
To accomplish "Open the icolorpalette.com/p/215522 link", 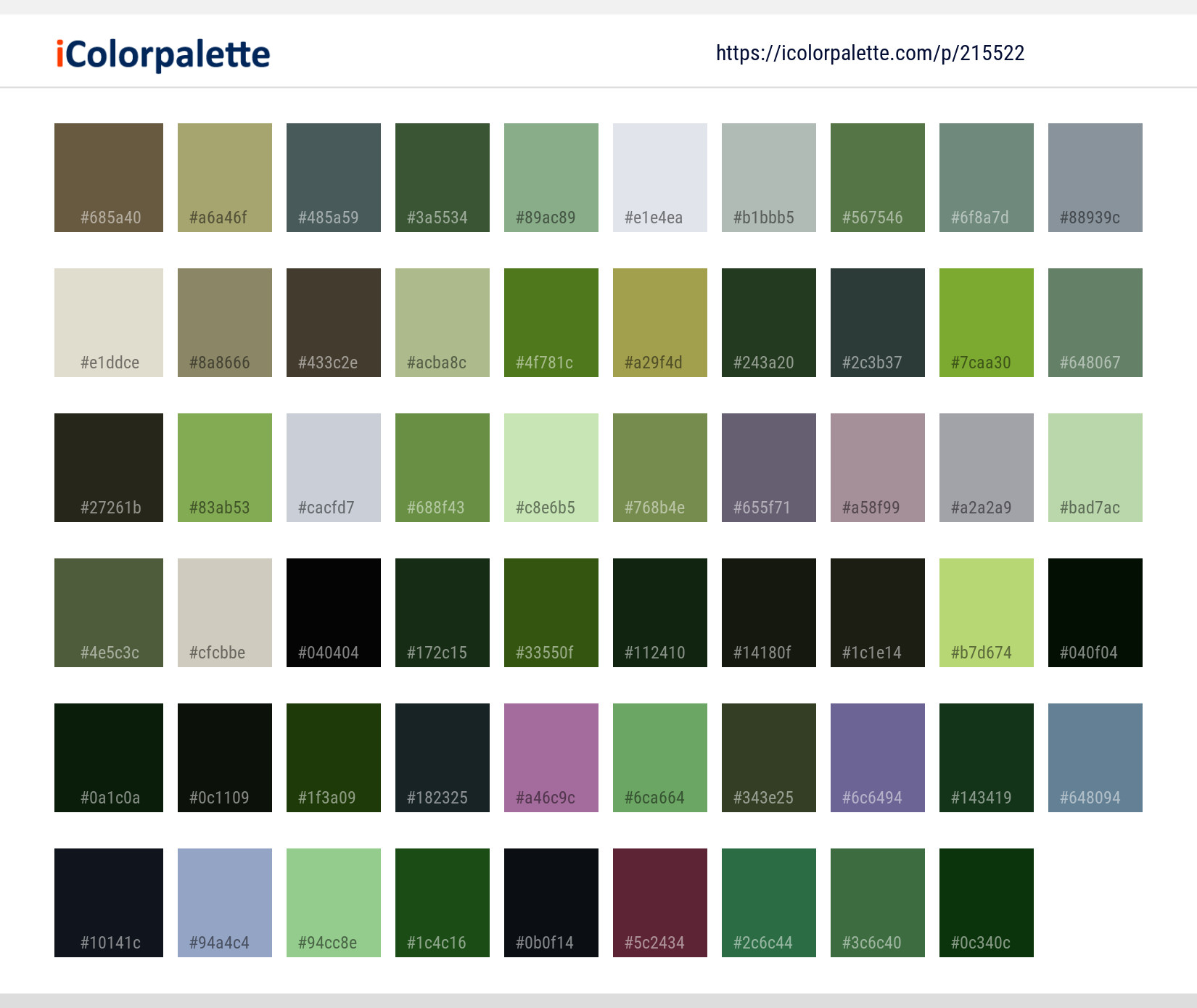I will (870, 53).
